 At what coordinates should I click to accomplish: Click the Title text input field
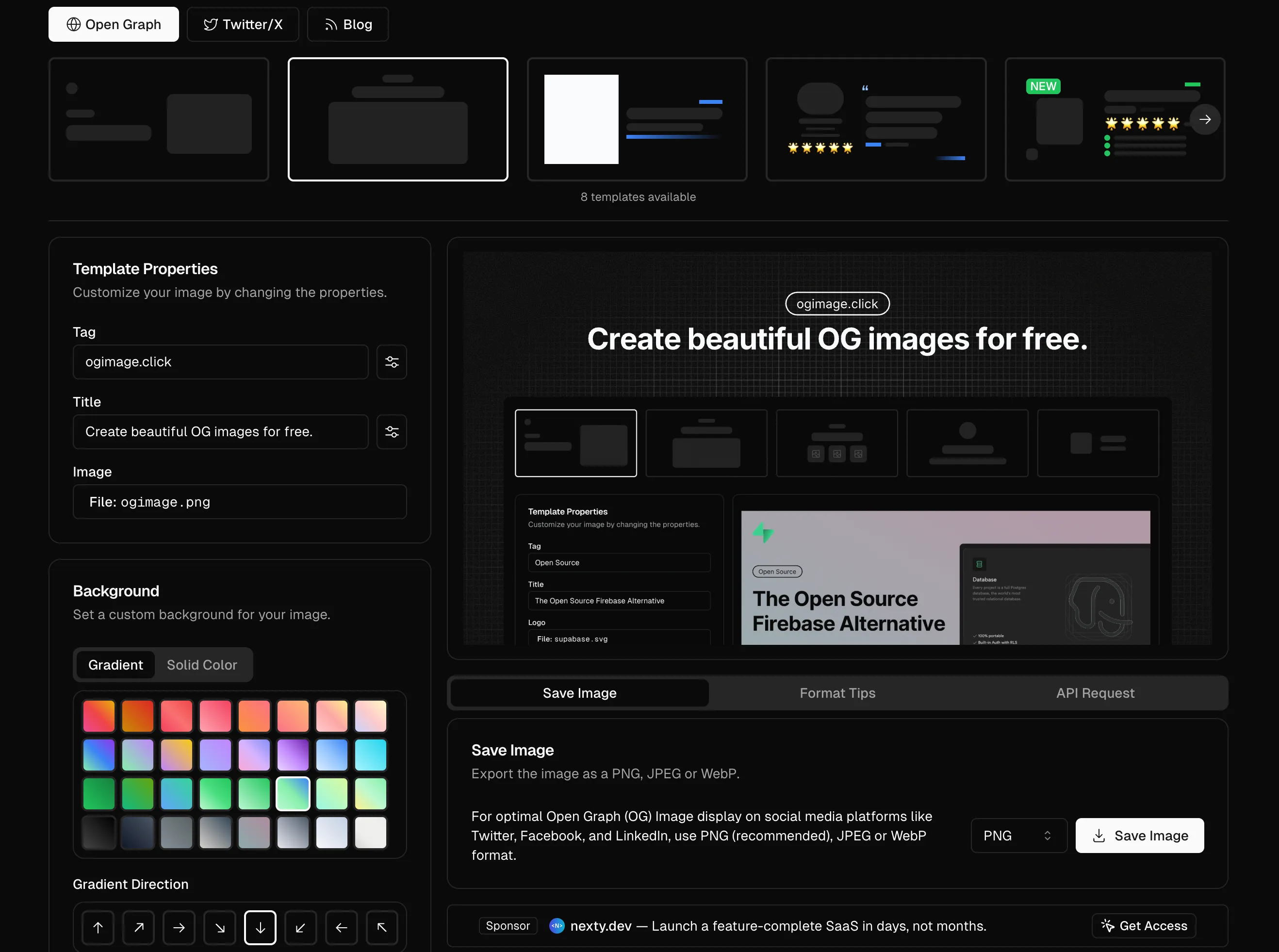point(221,432)
